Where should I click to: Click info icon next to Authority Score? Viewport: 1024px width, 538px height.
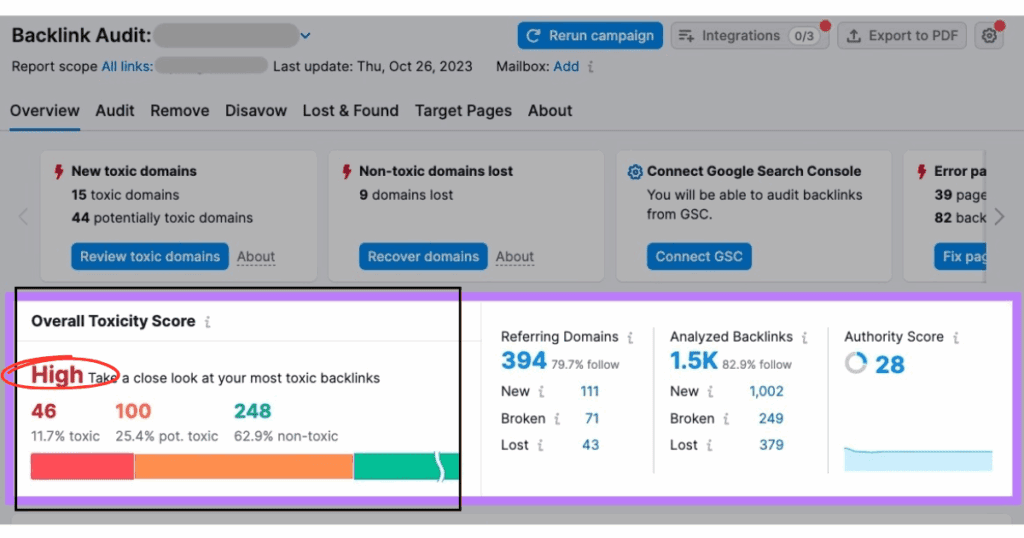click(x=955, y=338)
